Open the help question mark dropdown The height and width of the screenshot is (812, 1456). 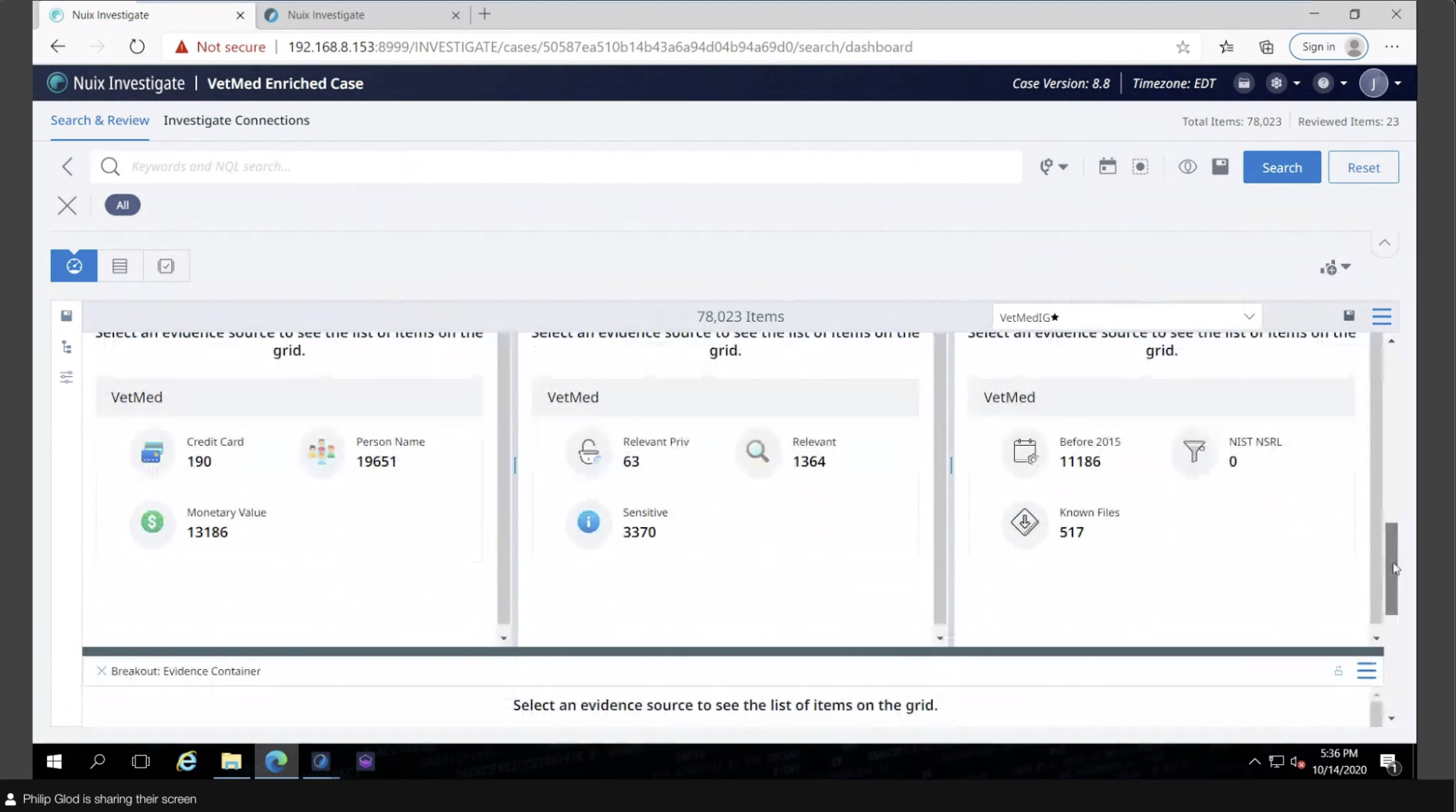tap(1330, 83)
